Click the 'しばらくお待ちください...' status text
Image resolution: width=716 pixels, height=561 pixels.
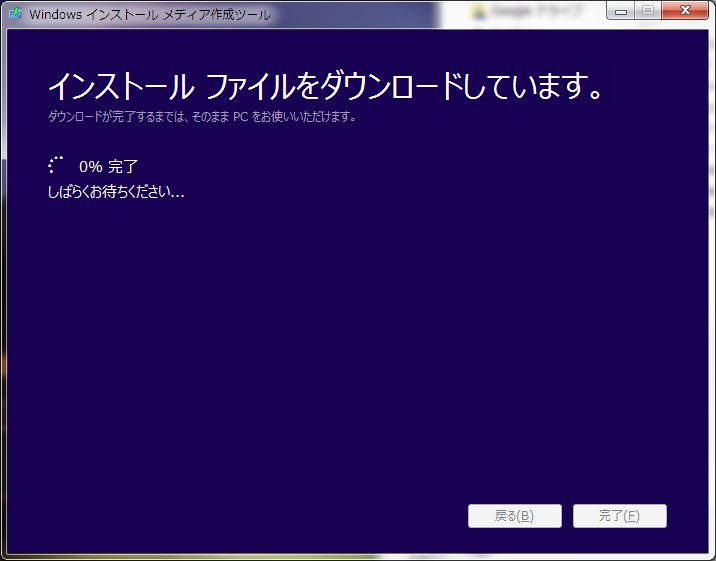click(116, 192)
